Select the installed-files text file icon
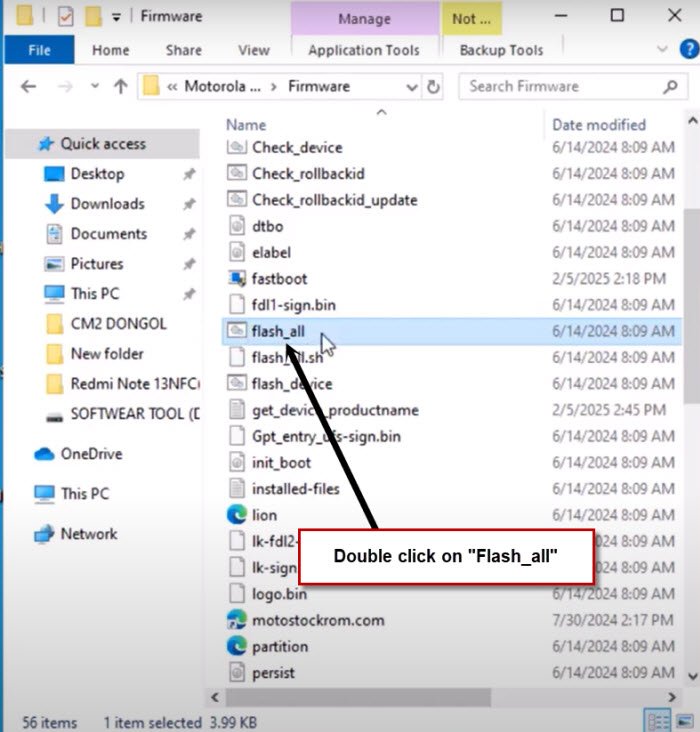 pos(237,488)
